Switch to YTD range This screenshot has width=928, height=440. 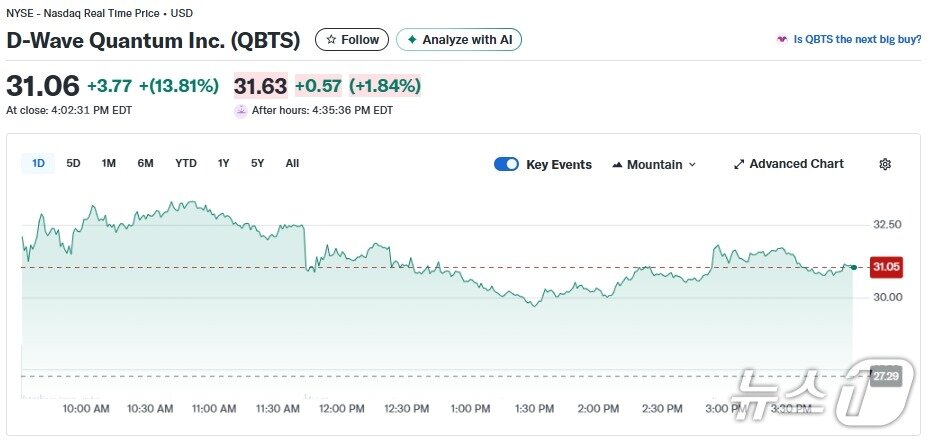(186, 163)
